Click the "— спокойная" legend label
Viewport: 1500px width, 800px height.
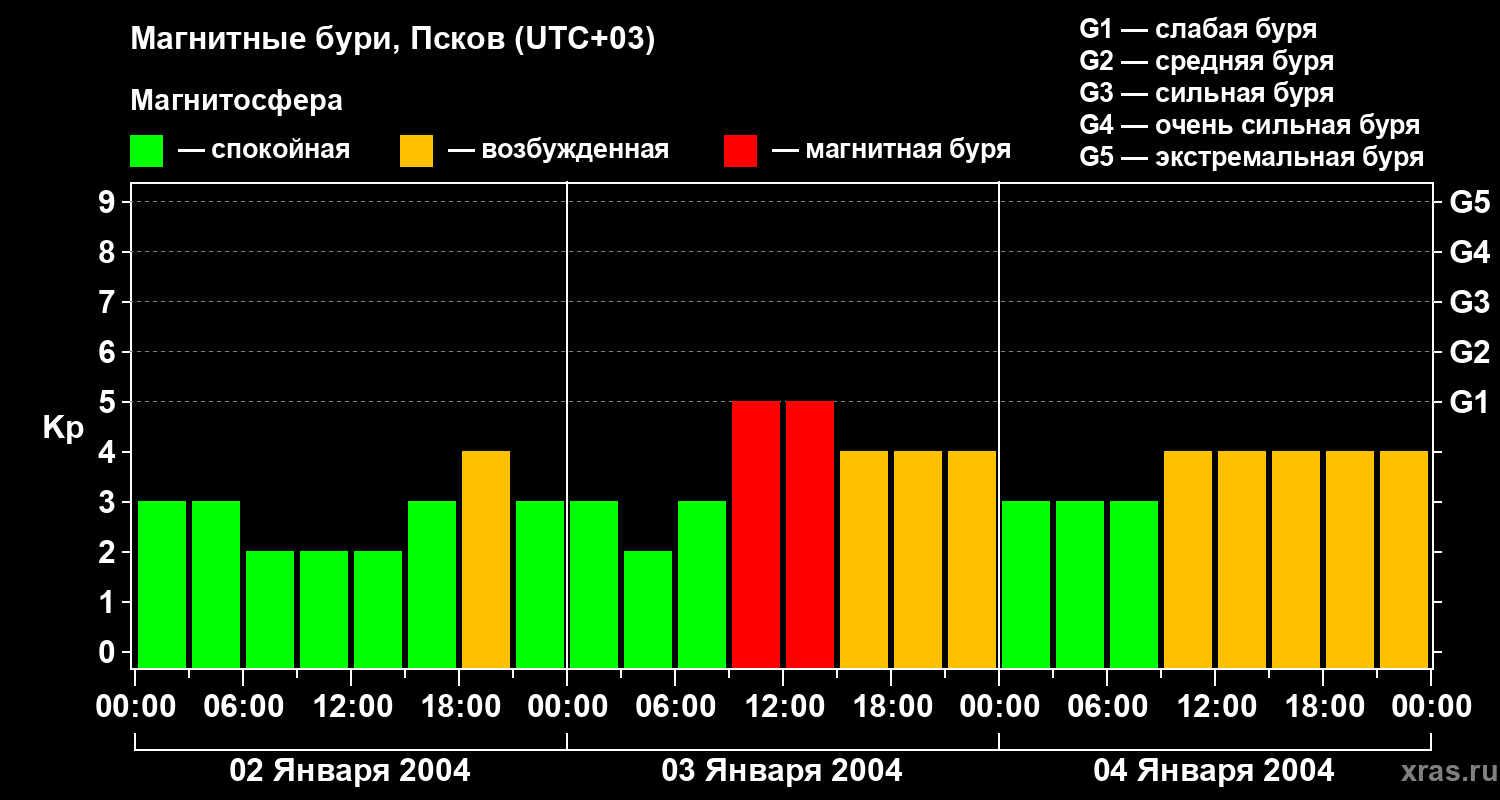click(x=264, y=150)
